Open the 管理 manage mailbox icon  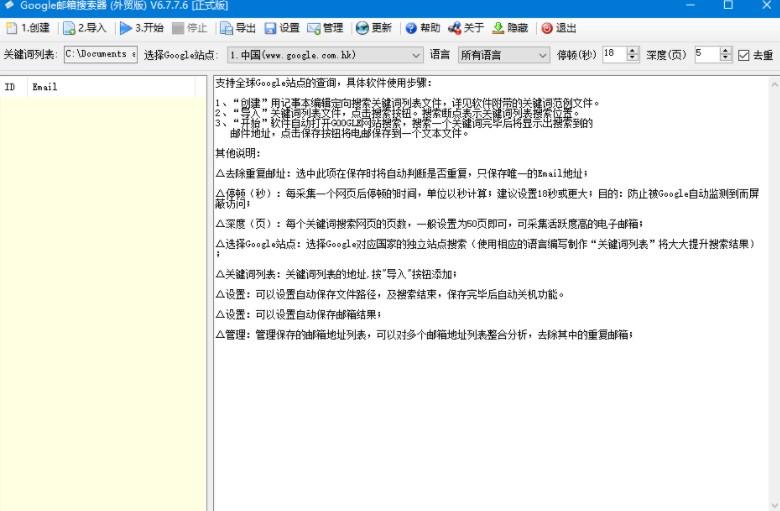pyautogui.click(x=314, y=28)
